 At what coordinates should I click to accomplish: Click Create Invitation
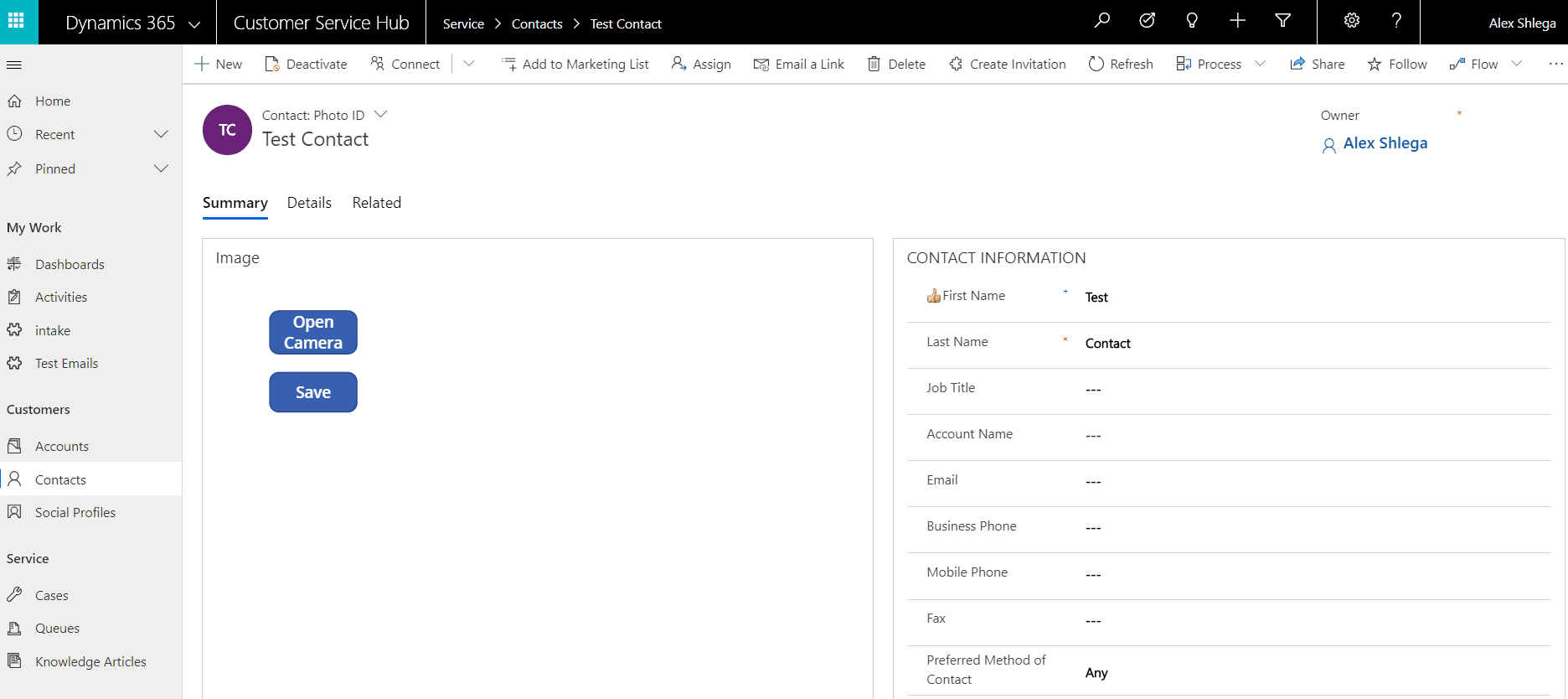(1008, 64)
